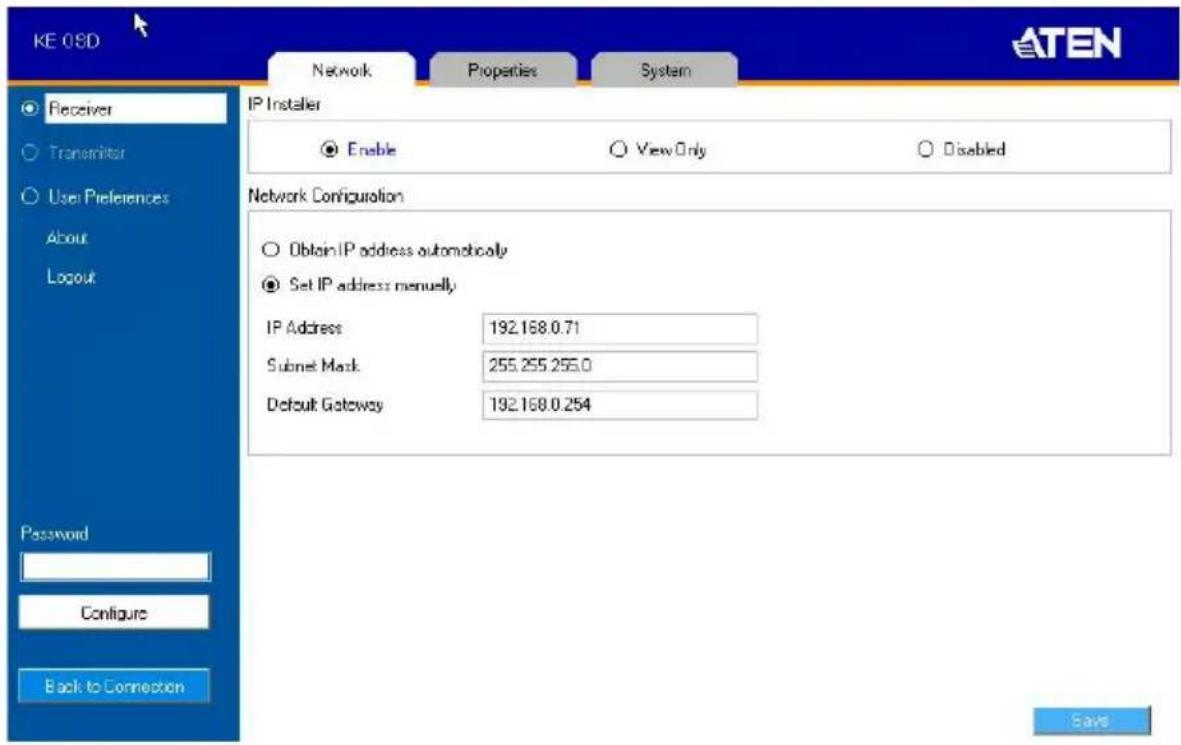The image size is (1181, 745).
Task: Select the Receiver radio option
Action: click(x=30, y=108)
